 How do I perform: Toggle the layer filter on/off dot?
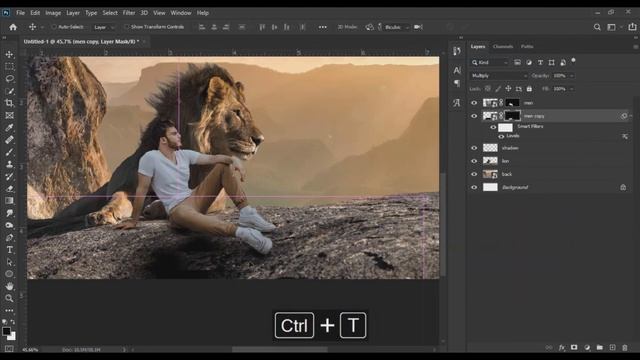(x=573, y=61)
